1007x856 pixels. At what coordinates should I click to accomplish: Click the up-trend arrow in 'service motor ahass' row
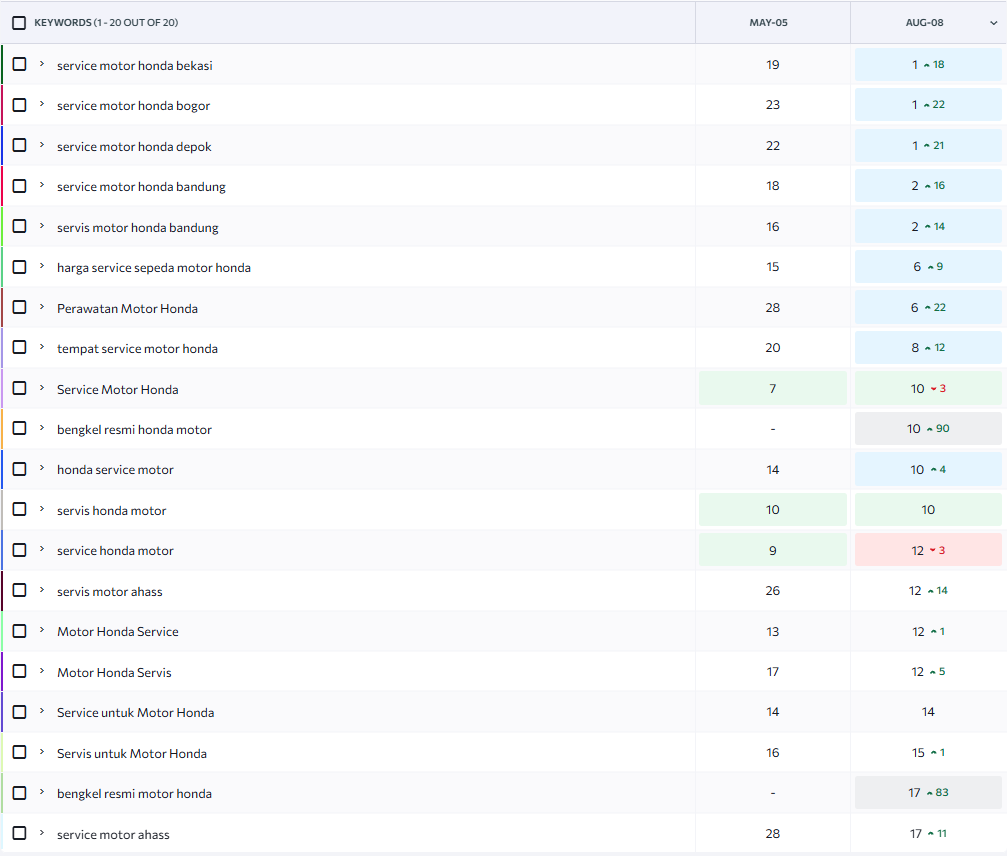(x=930, y=834)
